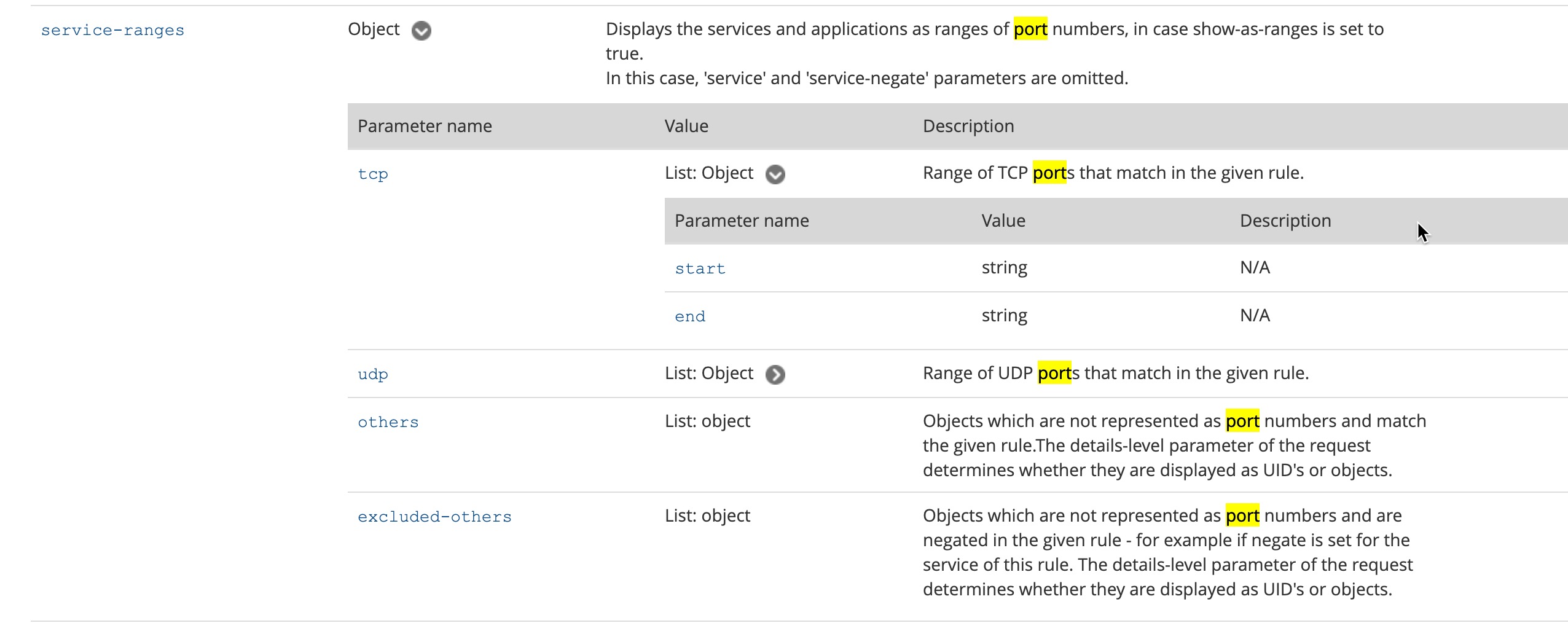Open the udp parameter link

373,374
